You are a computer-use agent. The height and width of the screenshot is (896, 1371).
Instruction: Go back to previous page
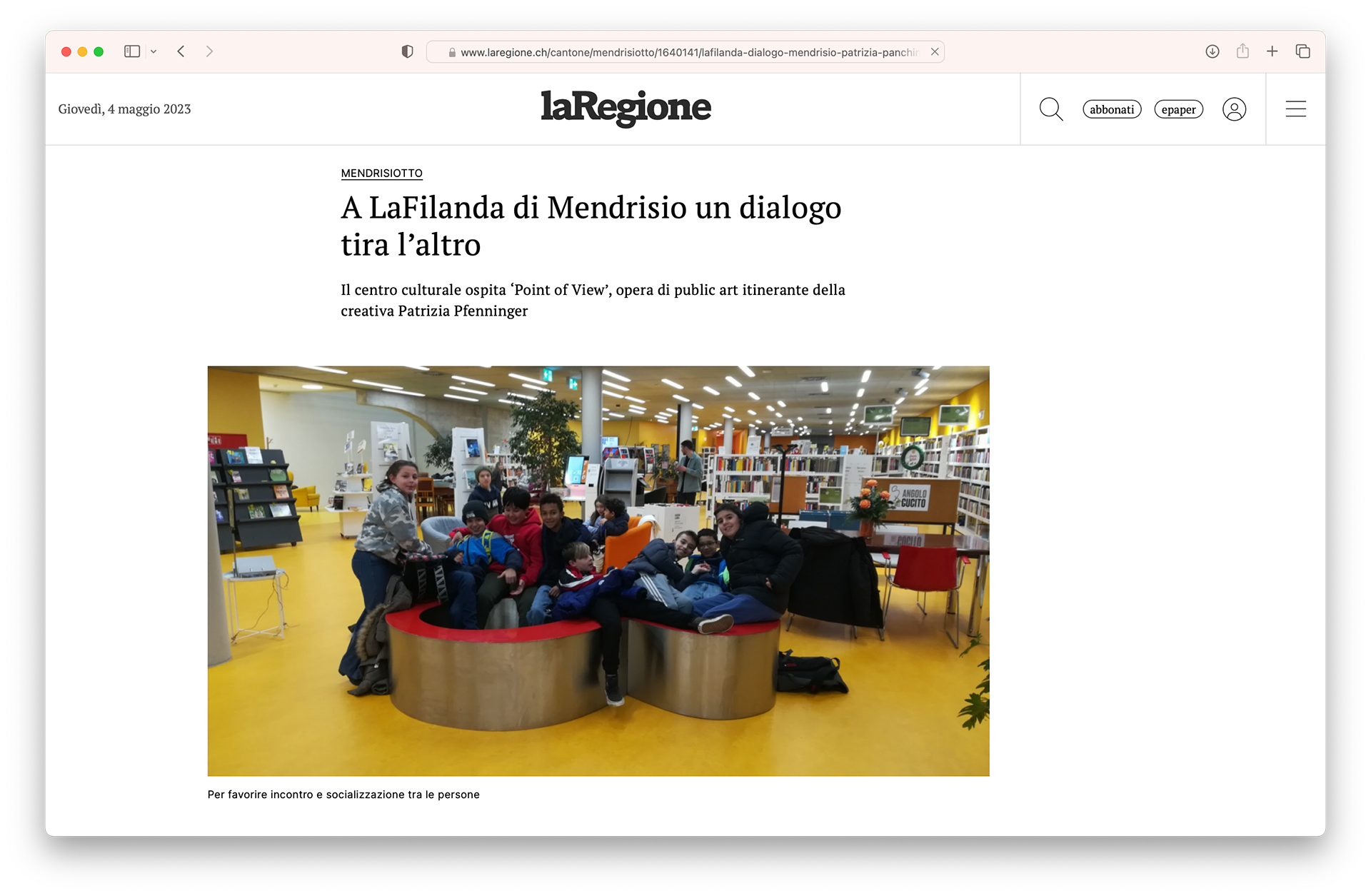pos(181,51)
